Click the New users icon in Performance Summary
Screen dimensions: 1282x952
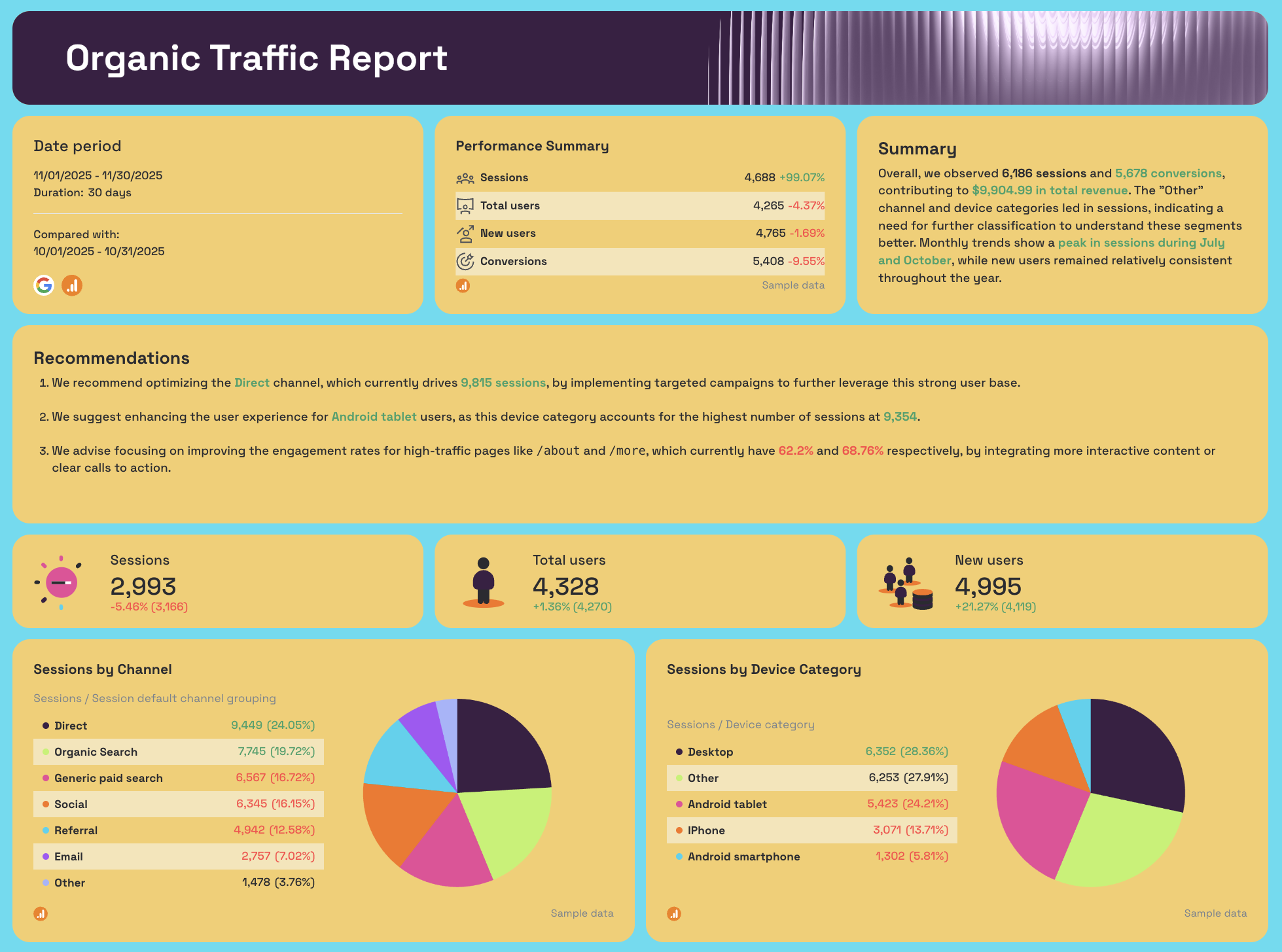465,234
